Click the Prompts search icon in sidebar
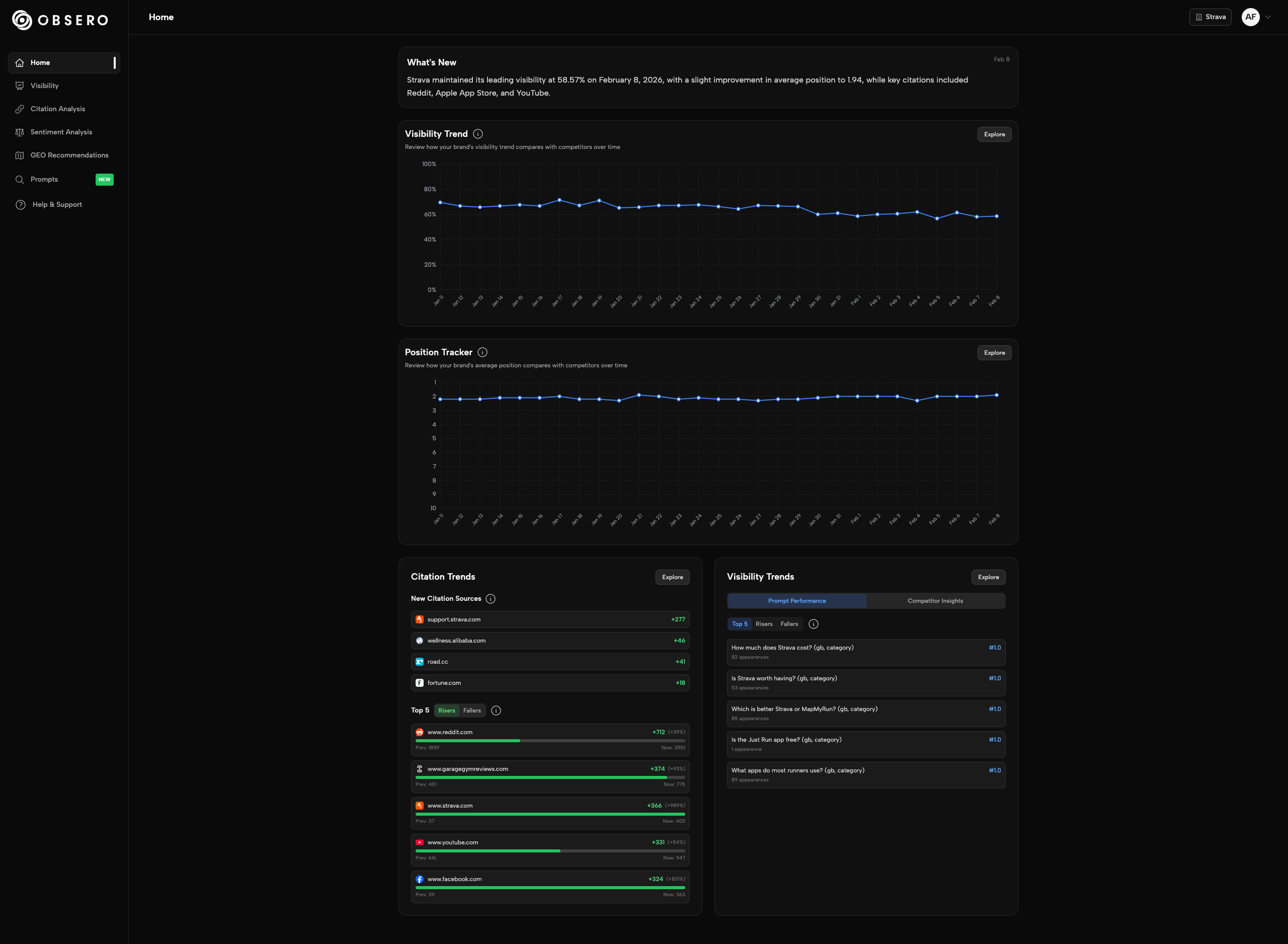The height and width of the screenshot is (944, 1288). point(20,180)
